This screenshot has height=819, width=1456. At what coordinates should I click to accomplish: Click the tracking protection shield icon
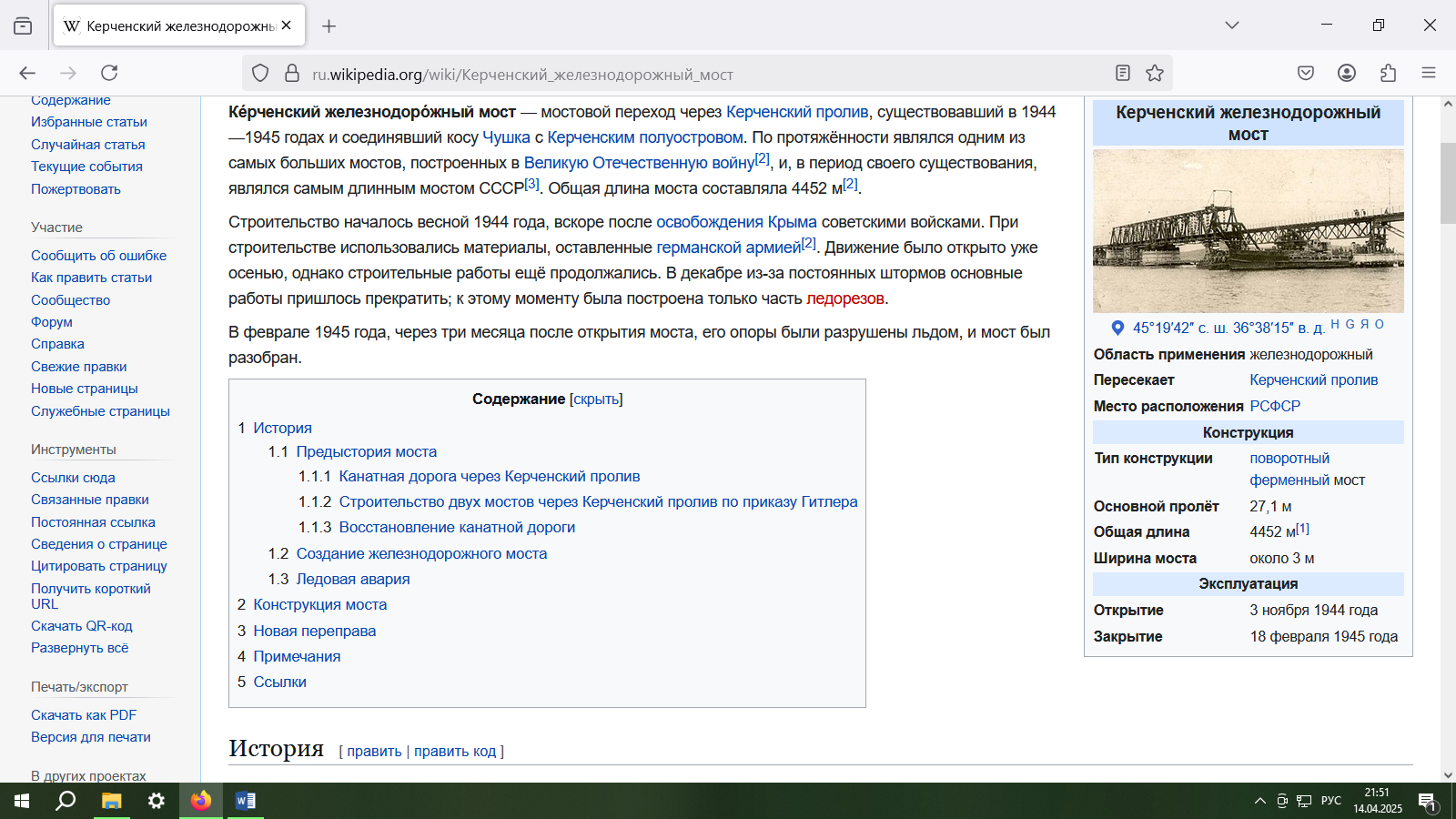(260, 73)
